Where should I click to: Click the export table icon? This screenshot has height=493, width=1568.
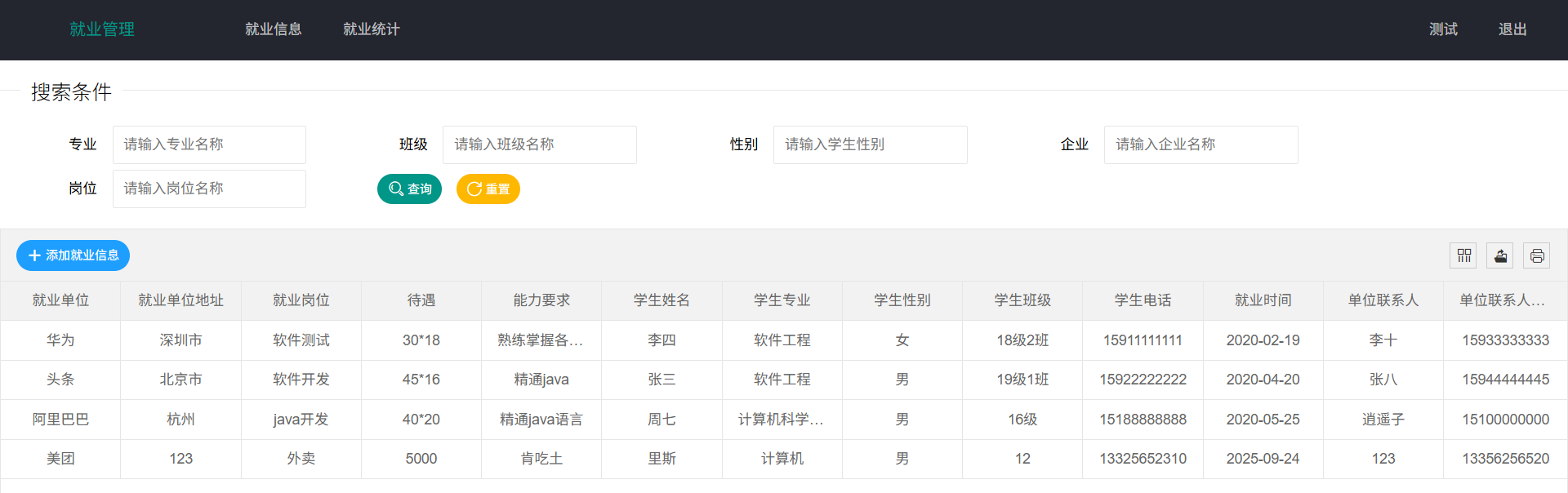pos(1500,255)
